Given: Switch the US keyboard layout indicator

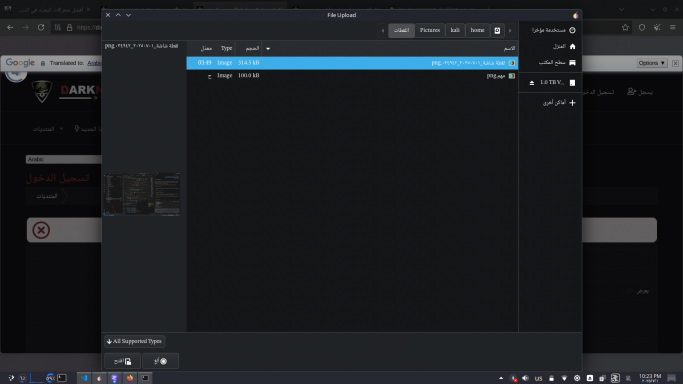Looking at the screenshot, I should click(x=538, y=378).
